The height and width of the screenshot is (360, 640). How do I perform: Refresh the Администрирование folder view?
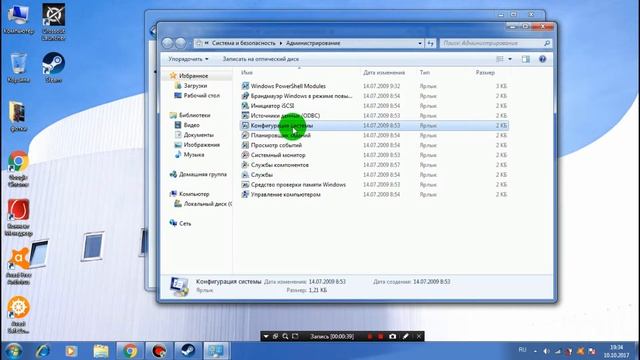431,43
